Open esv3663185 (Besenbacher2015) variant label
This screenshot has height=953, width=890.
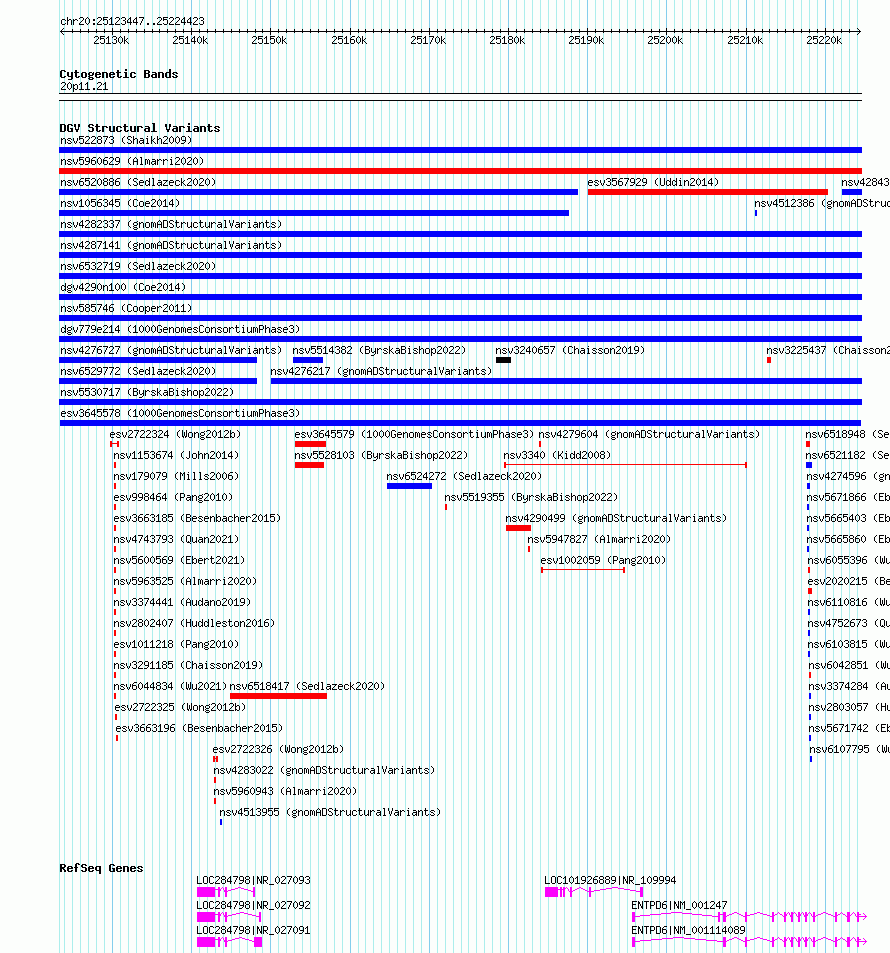[197, 518]
